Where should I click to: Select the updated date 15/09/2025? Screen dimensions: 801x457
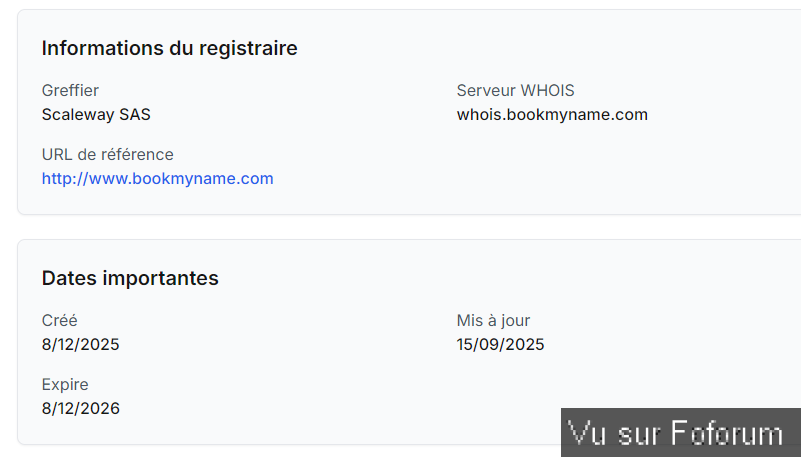(x=500, y=345)
